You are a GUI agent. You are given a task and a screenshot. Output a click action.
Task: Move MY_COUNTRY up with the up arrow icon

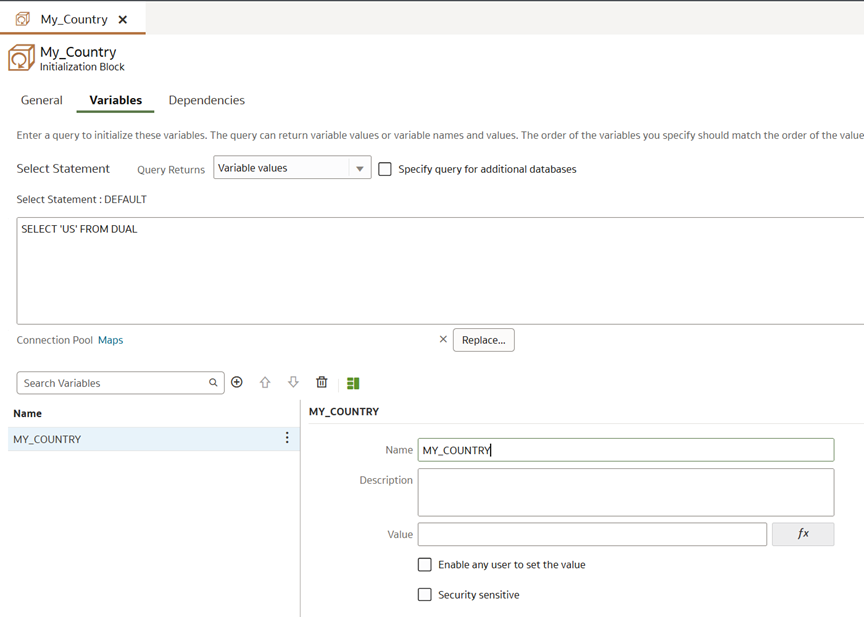click(x=265, y=382)
